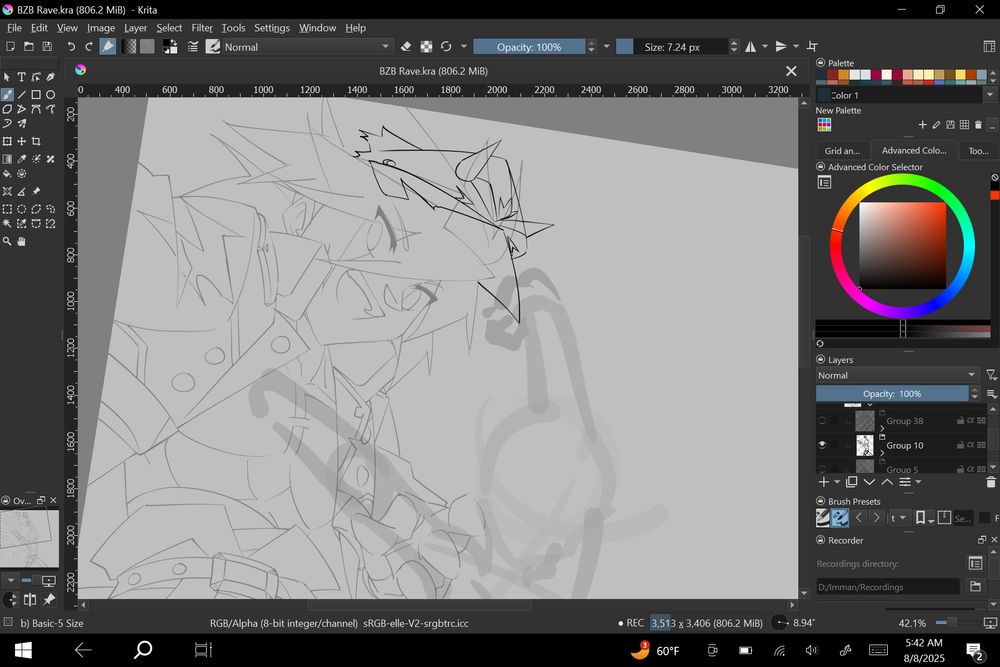Show the Group 38 layer

pos(822,421)
